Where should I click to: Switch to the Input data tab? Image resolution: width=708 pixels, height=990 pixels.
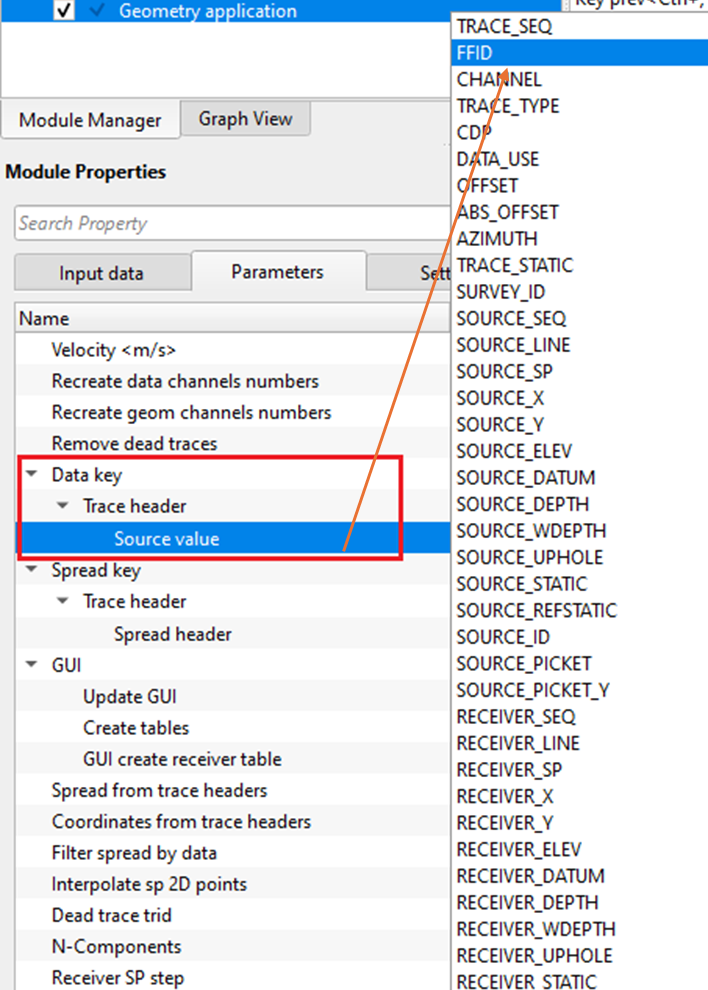[x=101, y=273]
